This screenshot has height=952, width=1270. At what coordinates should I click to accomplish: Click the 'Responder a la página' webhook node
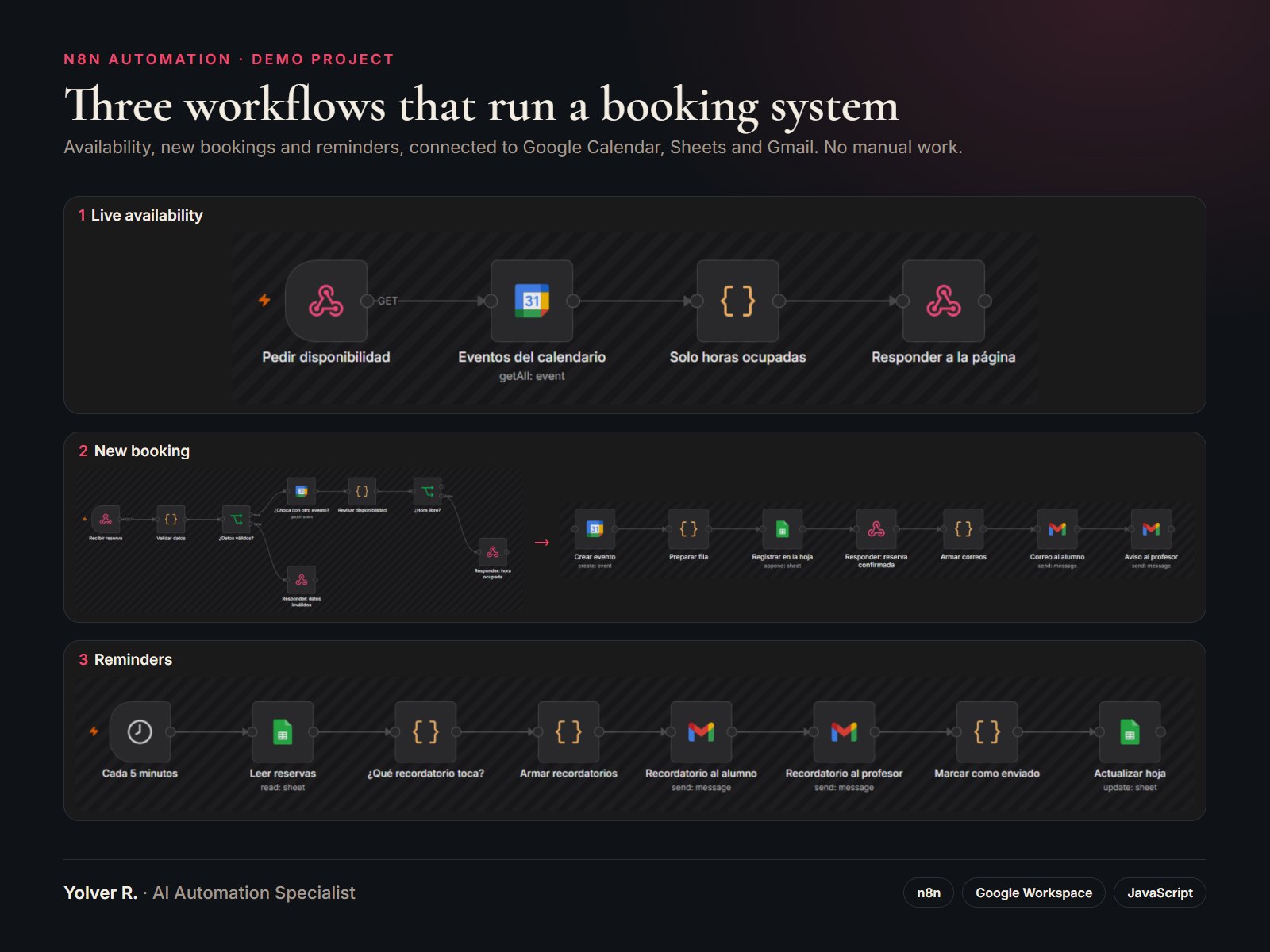point(944,301)
